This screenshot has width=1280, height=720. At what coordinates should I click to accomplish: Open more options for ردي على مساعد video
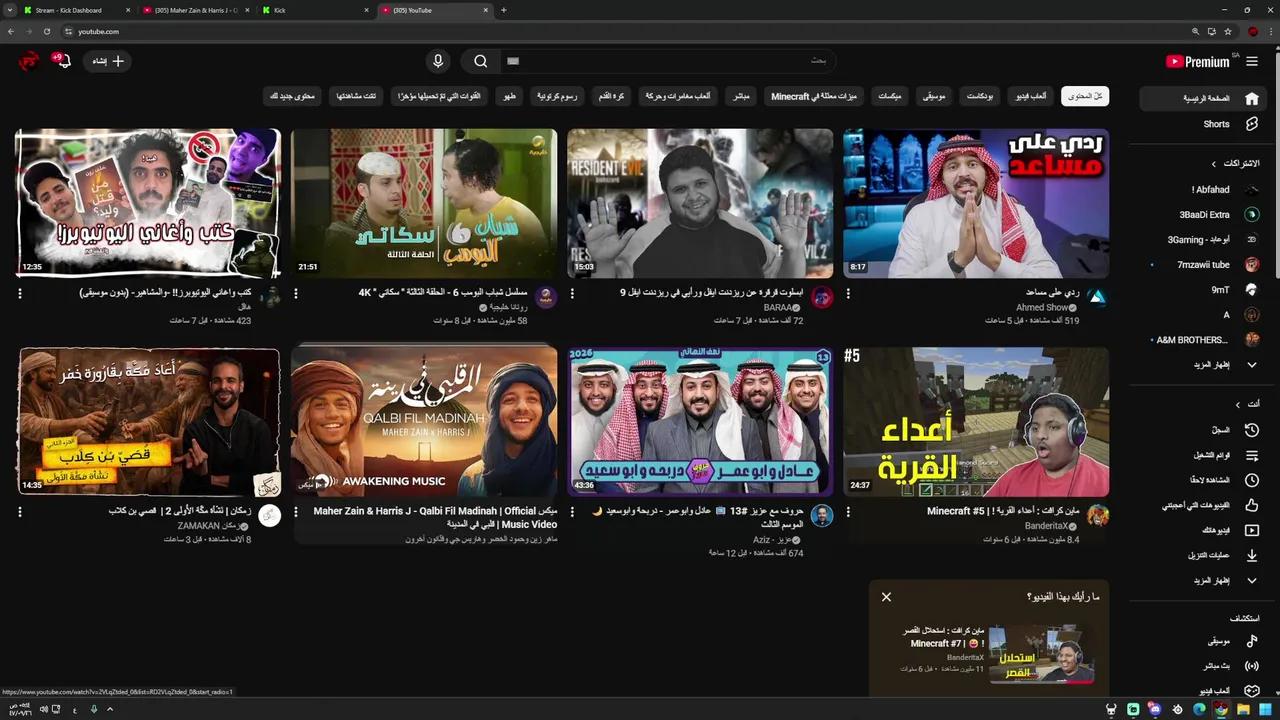tap(848, 294)
